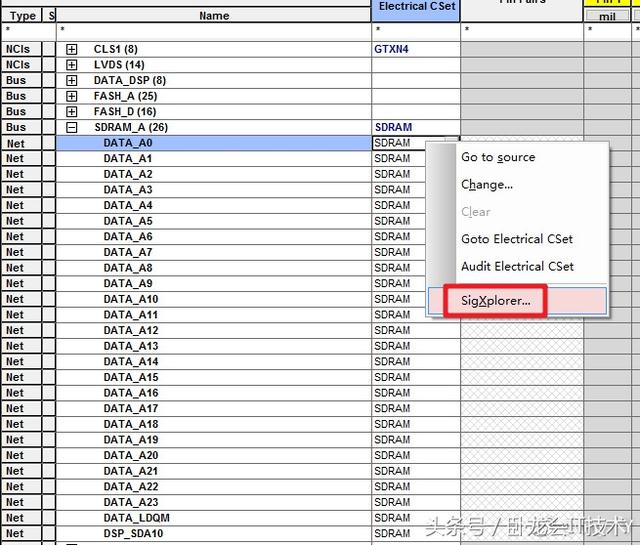Click the Name column filter field
640x545 pixels.
[x=214, y=31]
